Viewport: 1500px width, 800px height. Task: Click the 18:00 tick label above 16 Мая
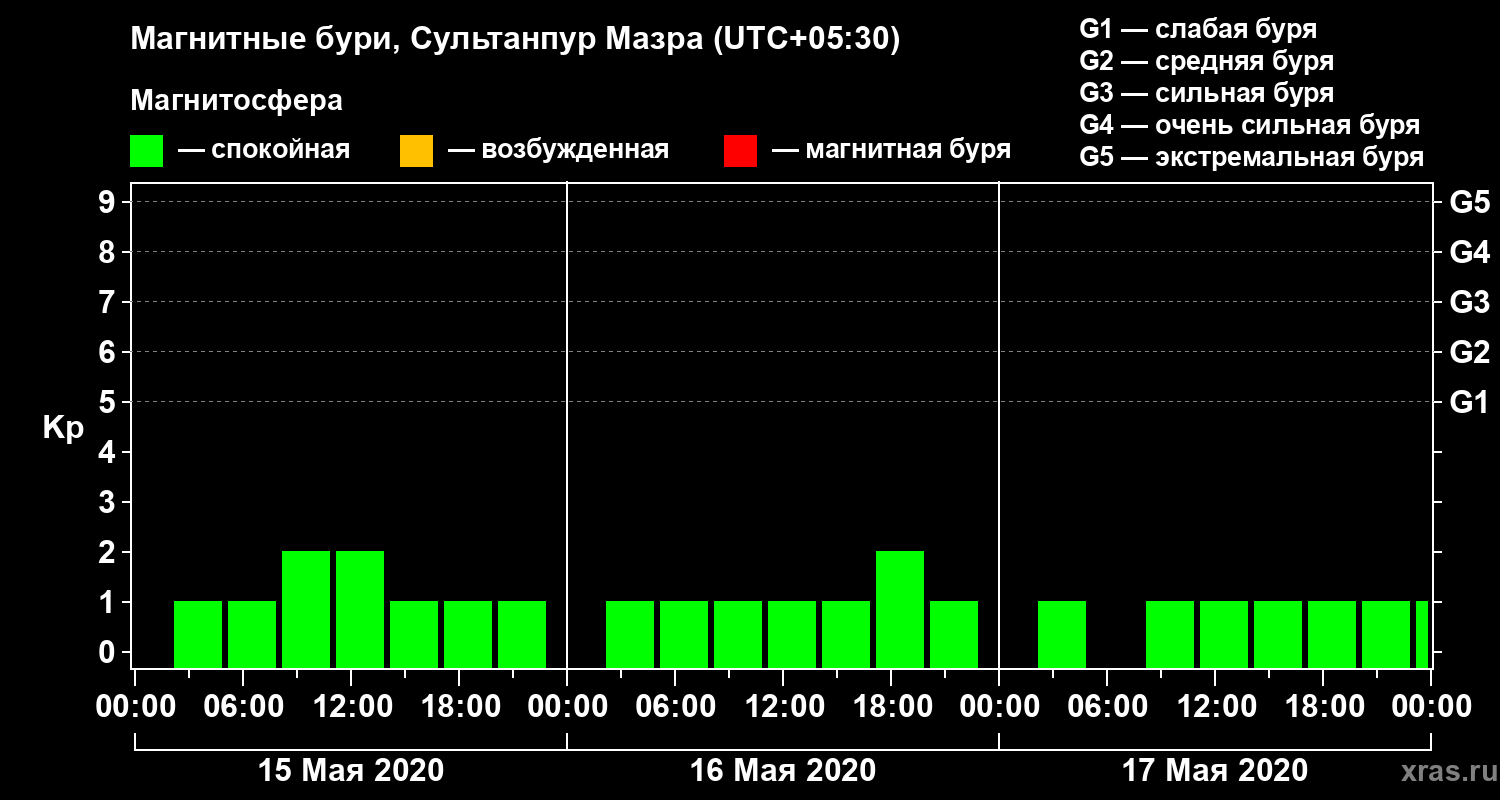pos(892,707)
